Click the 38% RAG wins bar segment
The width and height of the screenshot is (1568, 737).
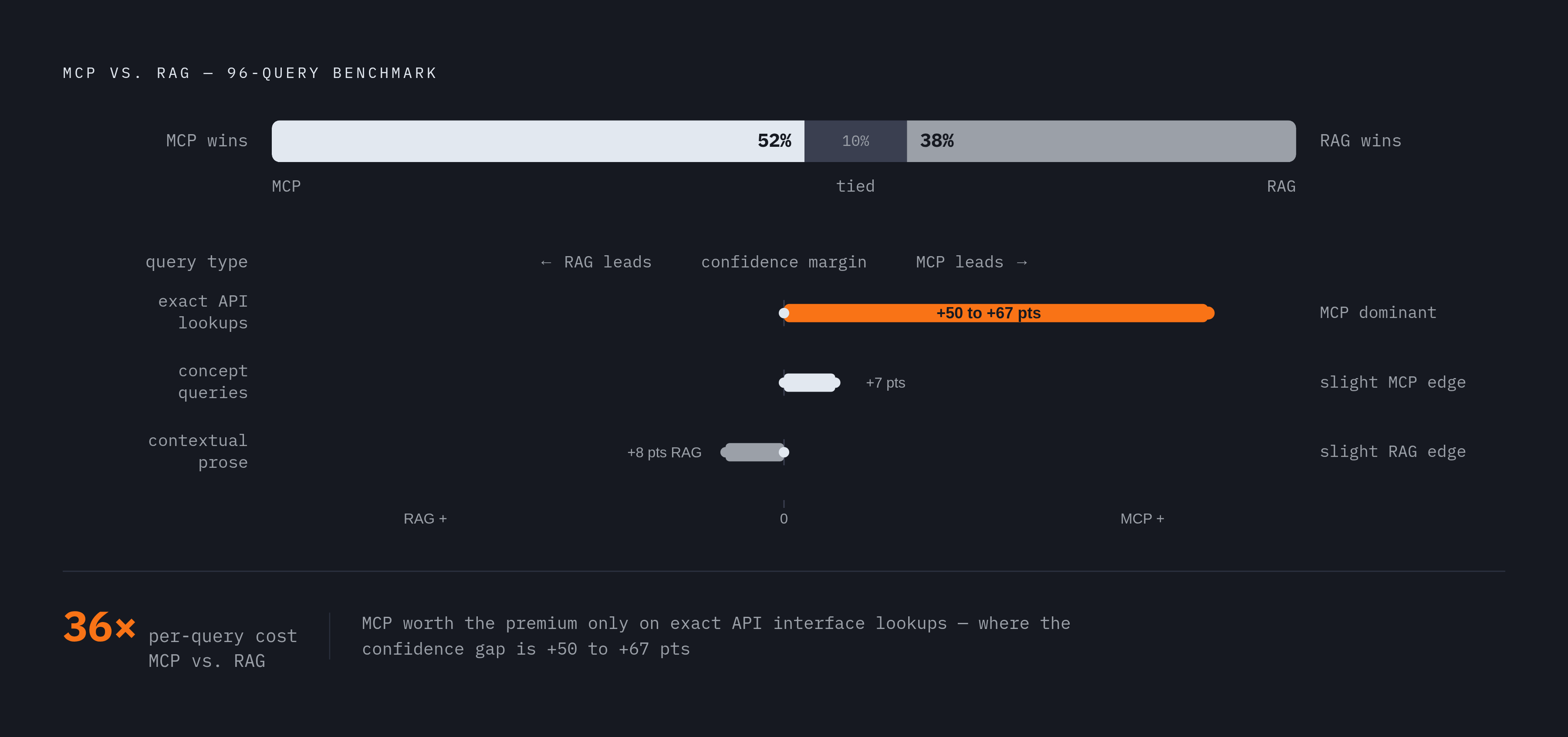[1101, 141]
